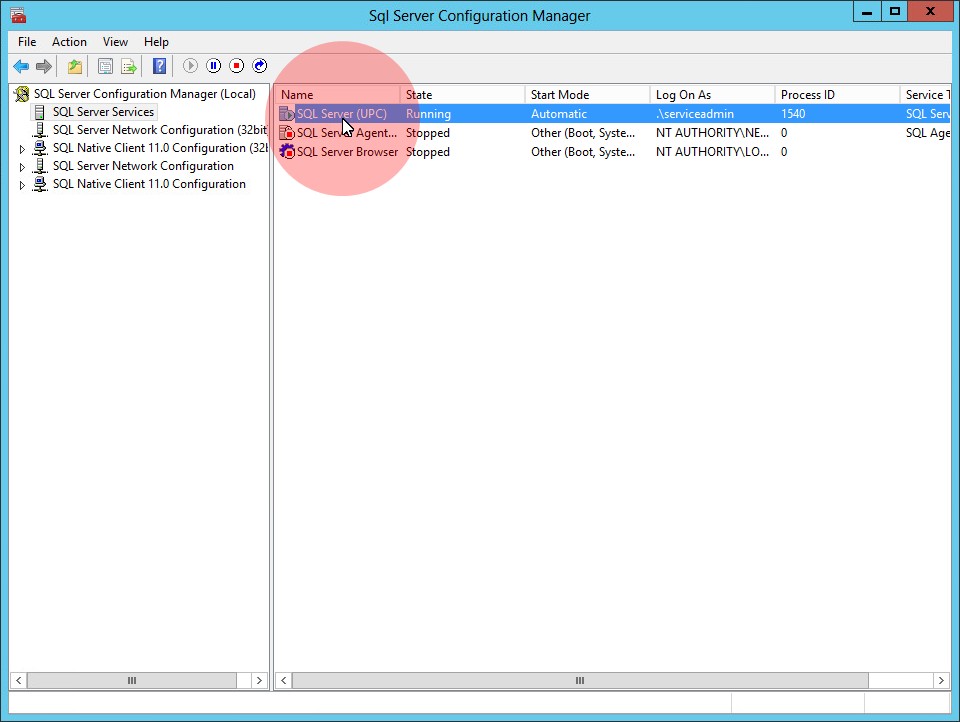
Task: Pause the selected service
Action: [213, 66]
